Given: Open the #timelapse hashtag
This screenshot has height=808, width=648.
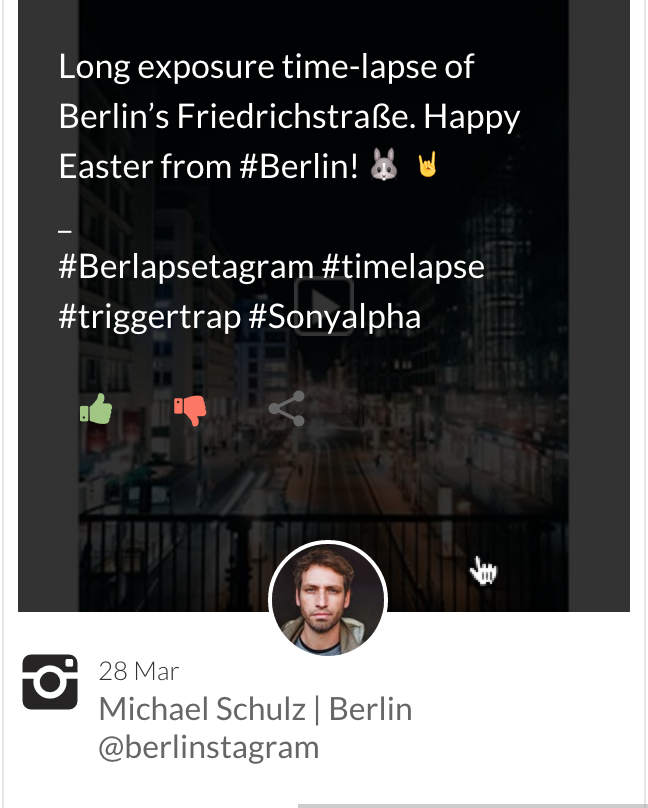Looking at the screenshot, I should pyautogui.click(x=403, y=267).
